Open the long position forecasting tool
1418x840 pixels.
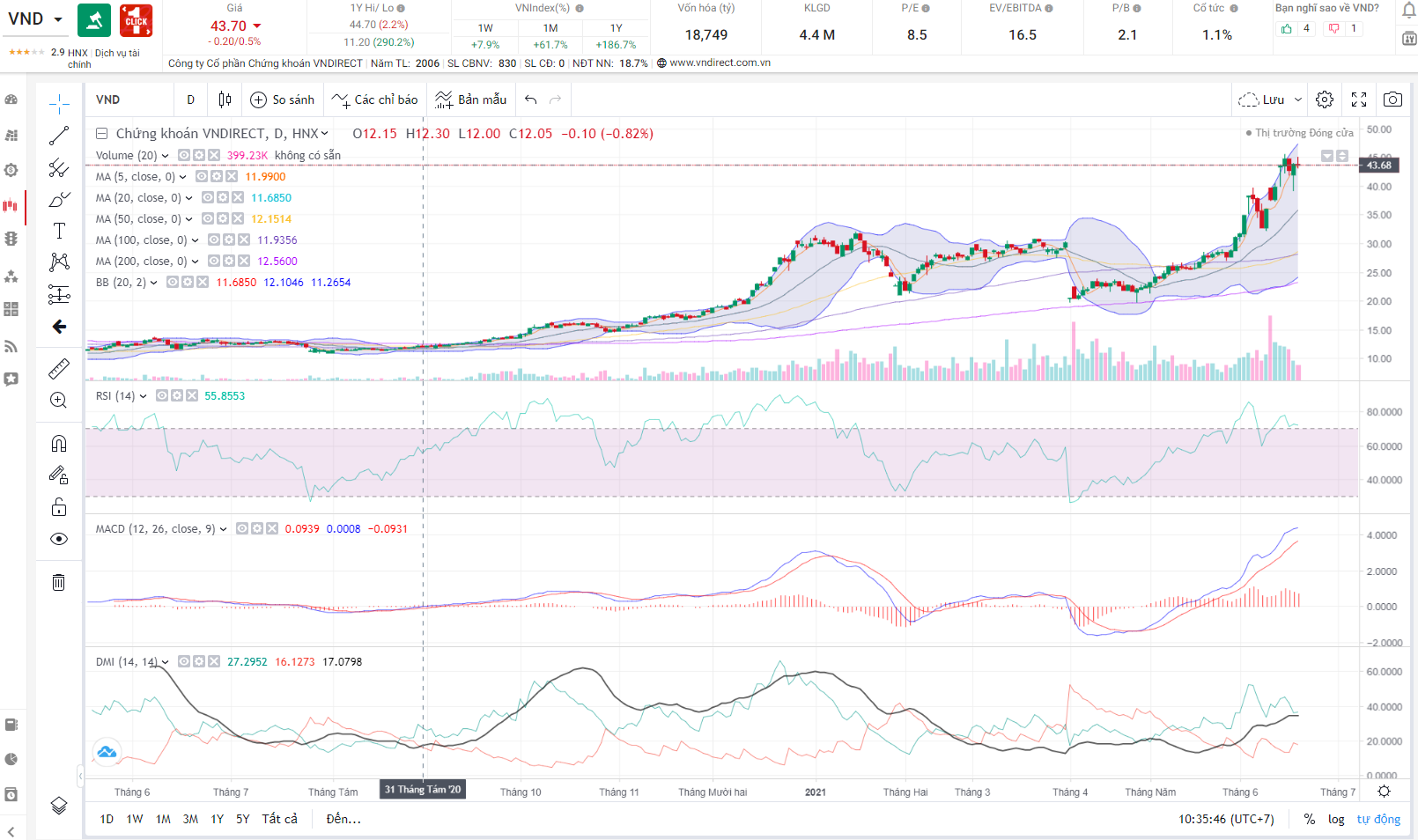tap(59, 294)
